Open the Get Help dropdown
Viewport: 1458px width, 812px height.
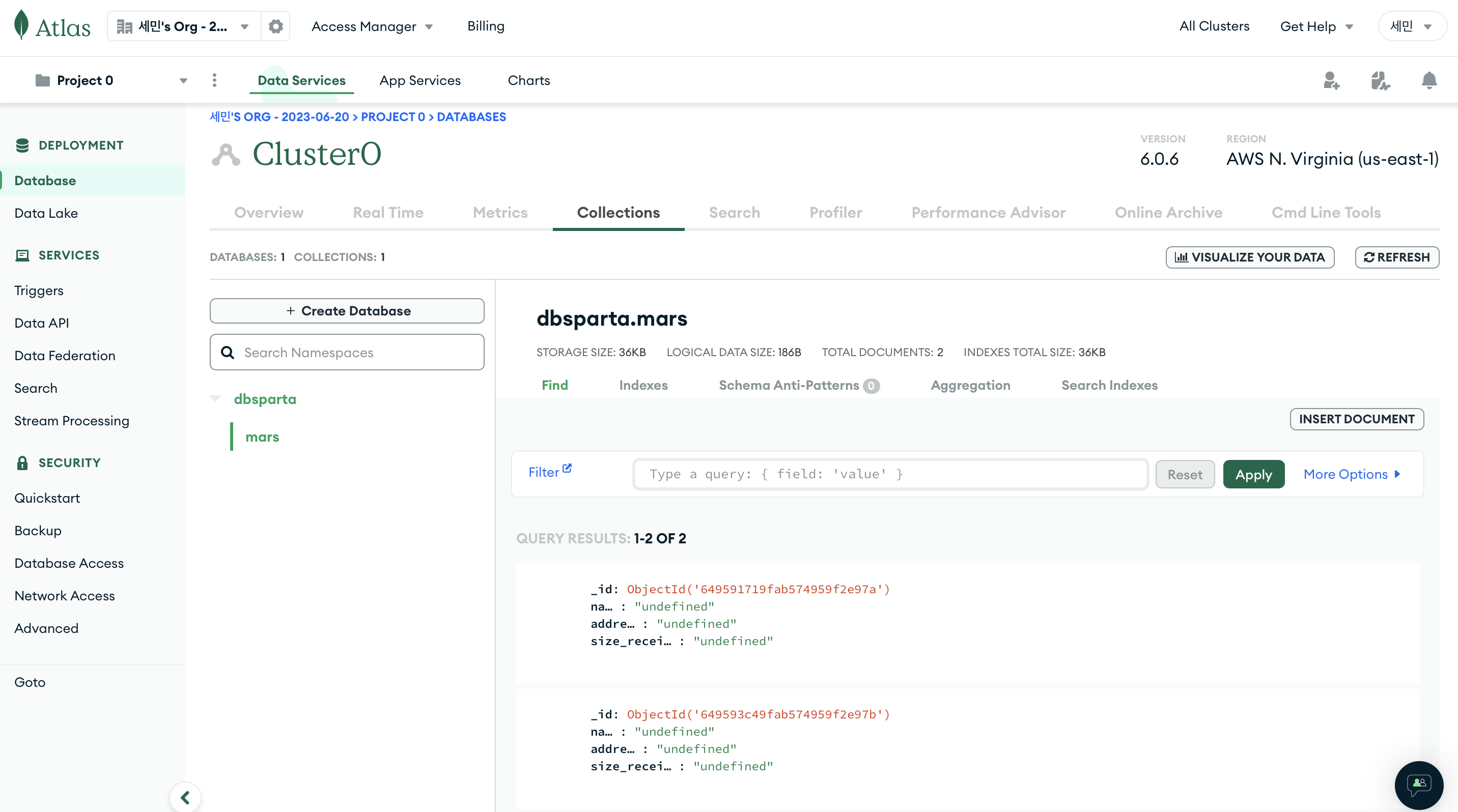1316,26
